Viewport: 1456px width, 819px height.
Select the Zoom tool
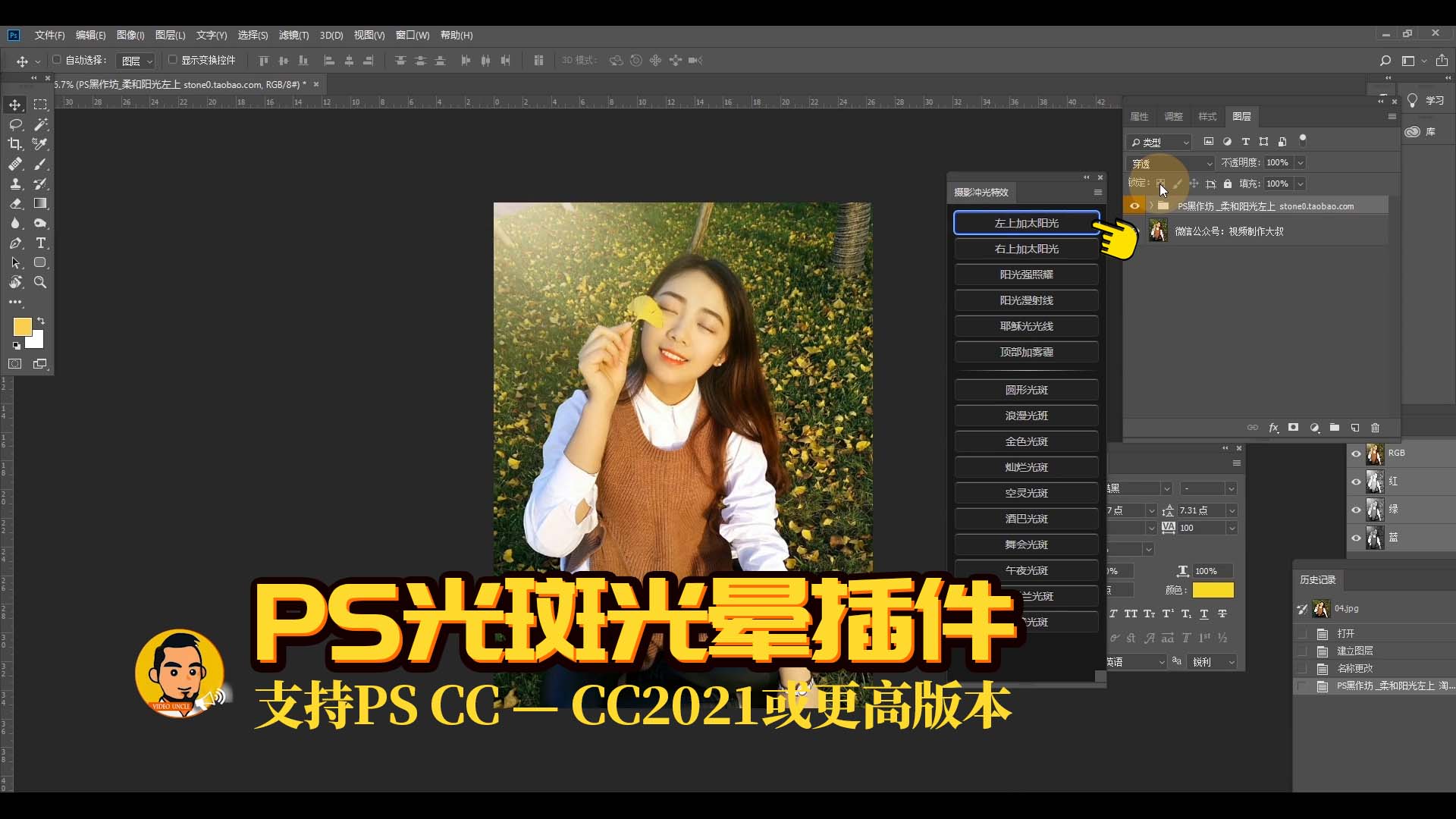click(40, 282)
